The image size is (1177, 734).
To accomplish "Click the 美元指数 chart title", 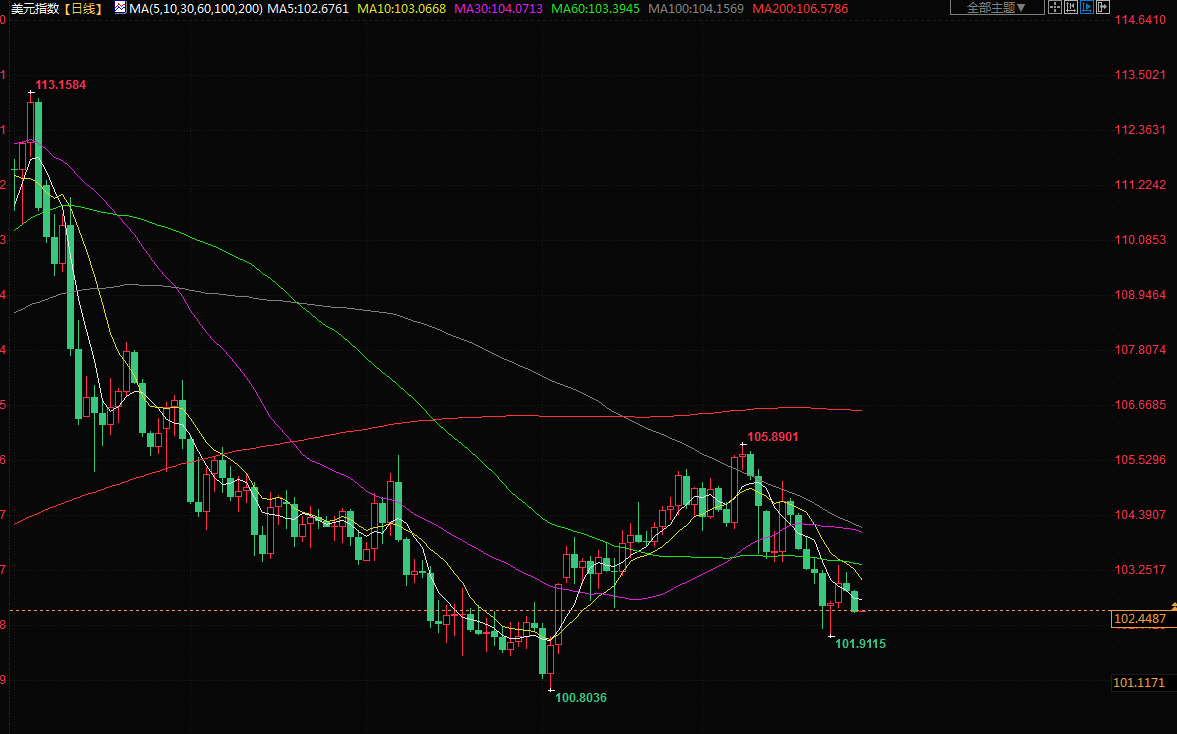I will 35,8.
